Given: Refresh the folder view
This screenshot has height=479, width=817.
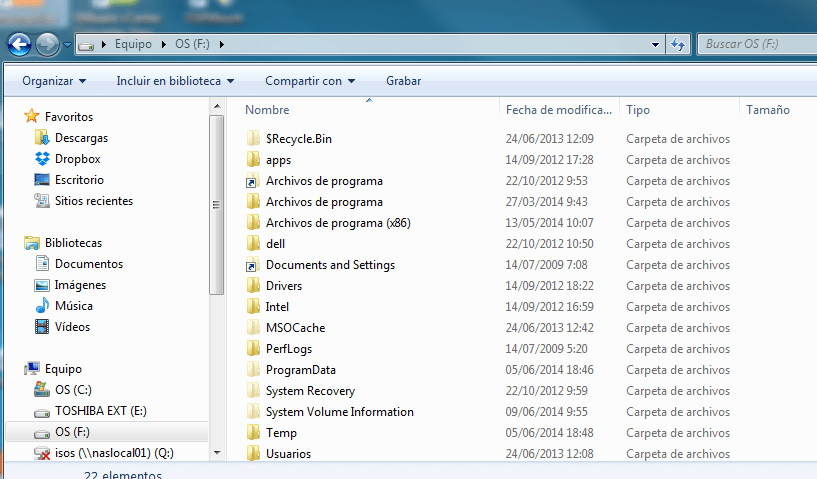Looking at the screenshot, I should click(x=678, y=45).
